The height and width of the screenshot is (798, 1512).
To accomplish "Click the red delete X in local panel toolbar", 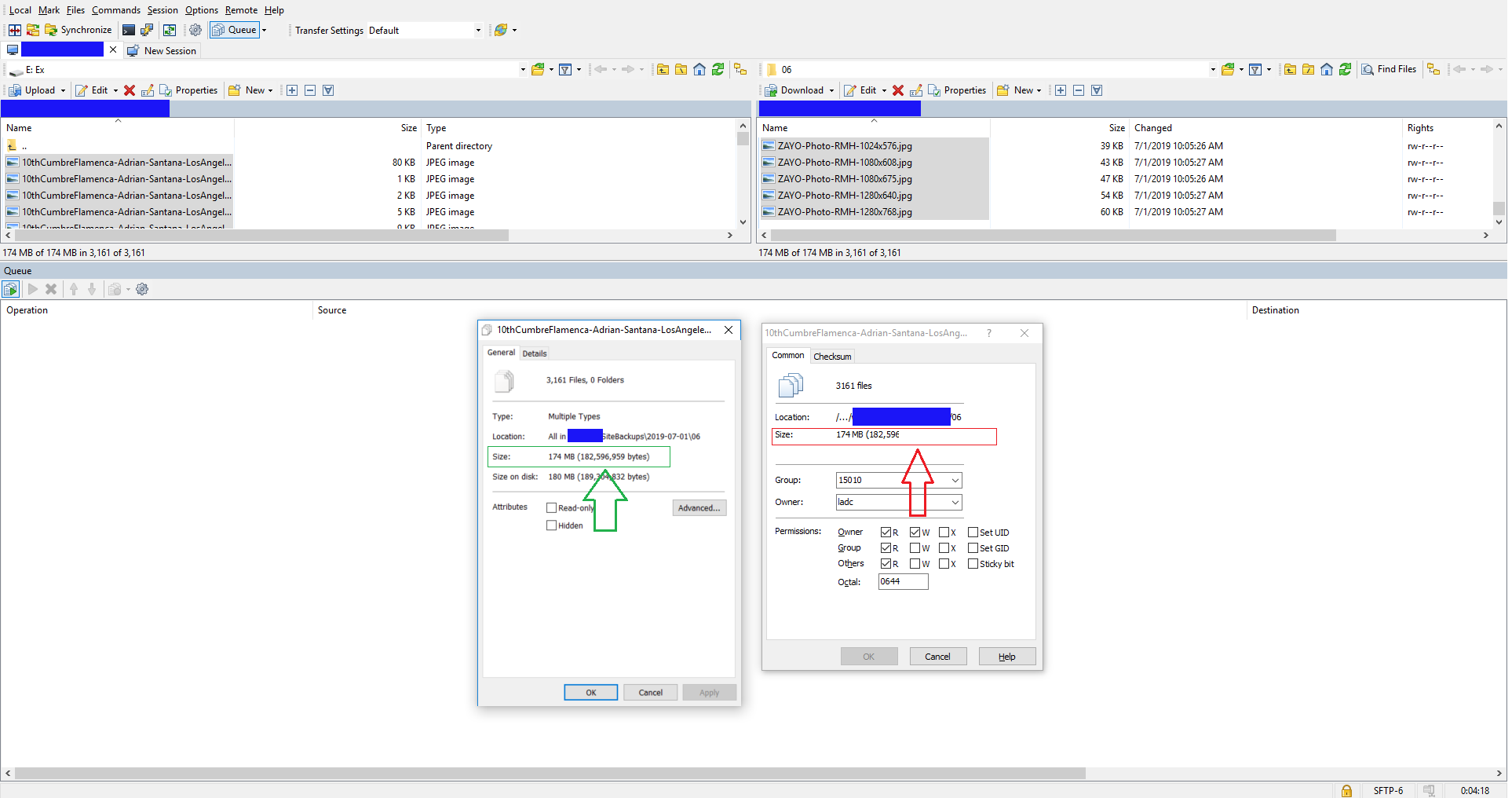I will pos(130,90).
